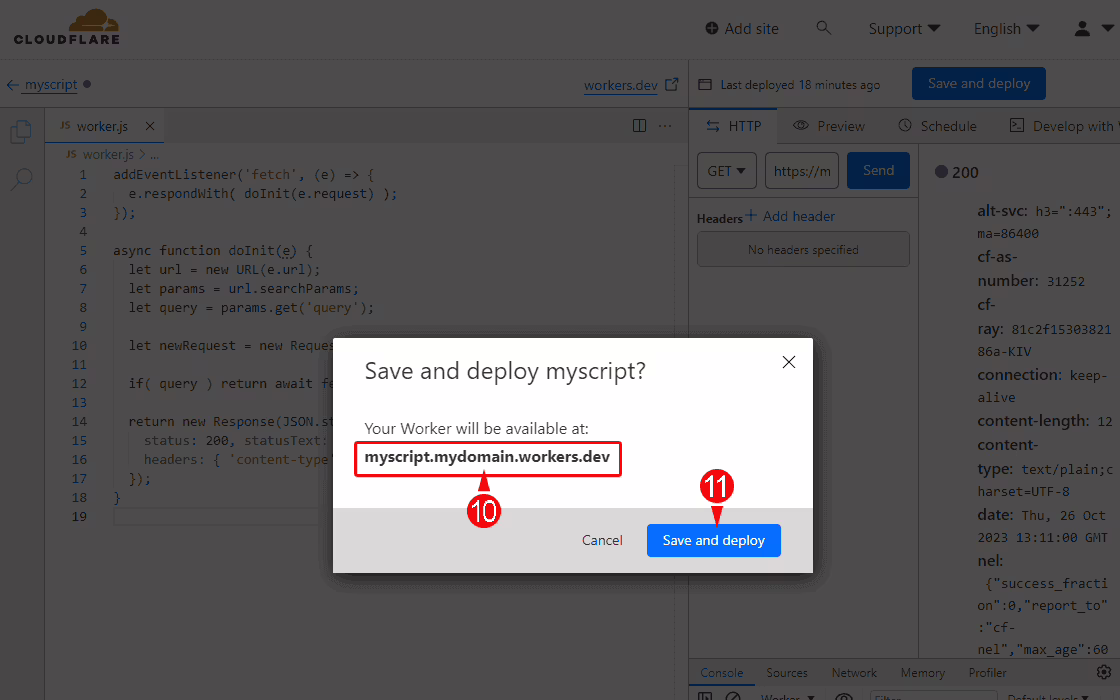Close the Save and deploy dialog
The width and height of the screenshot is (1120, 700).
tap(789, 362)
